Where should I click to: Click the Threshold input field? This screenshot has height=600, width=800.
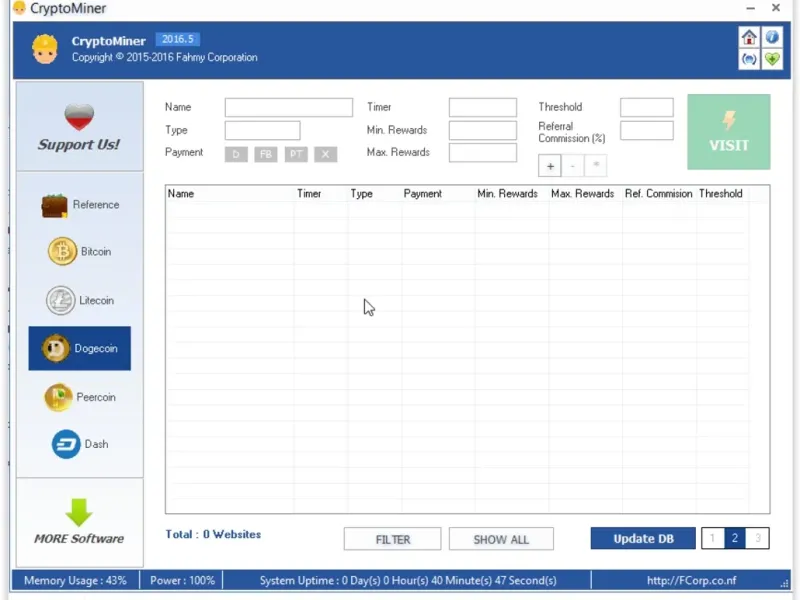tap(646, 107)
